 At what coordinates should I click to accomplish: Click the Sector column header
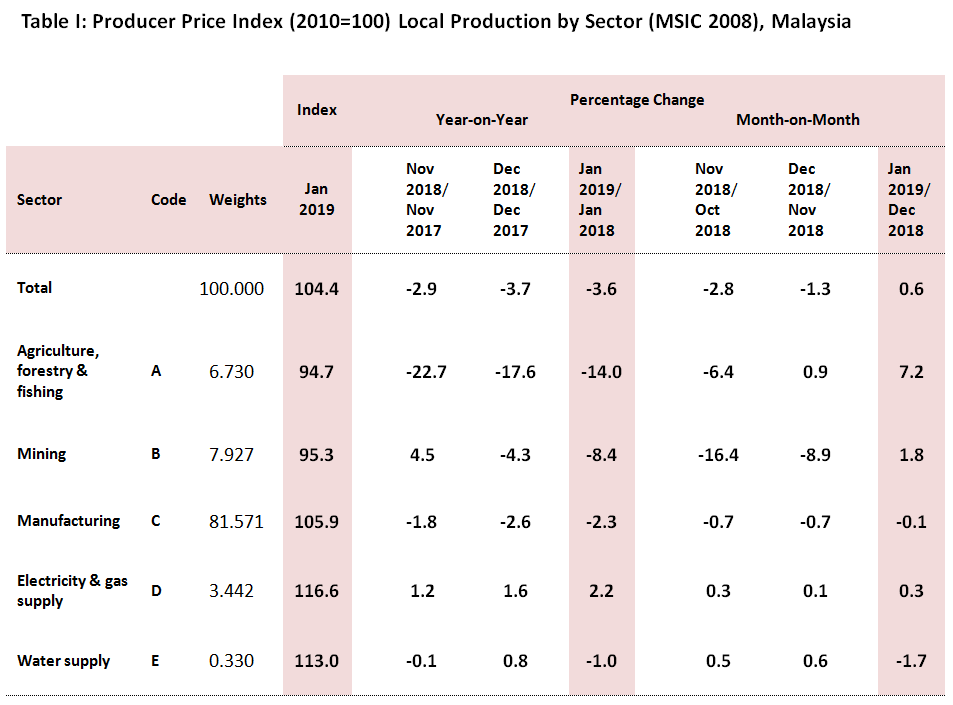tap(39, 199)
